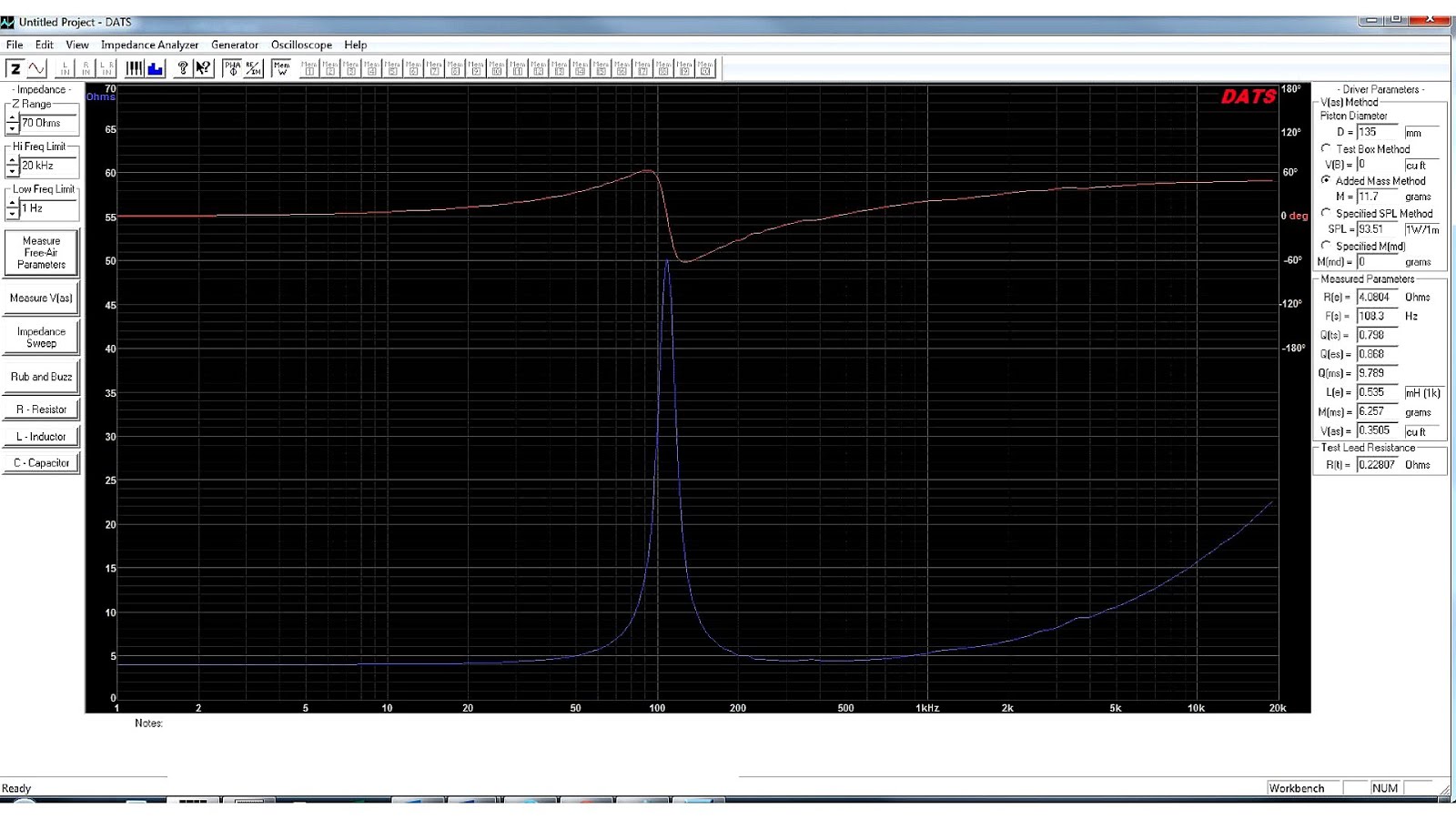Click the Low Freq Limit 1 Hz field
The height and width of the screenshot is (819, 1456).
49,208
